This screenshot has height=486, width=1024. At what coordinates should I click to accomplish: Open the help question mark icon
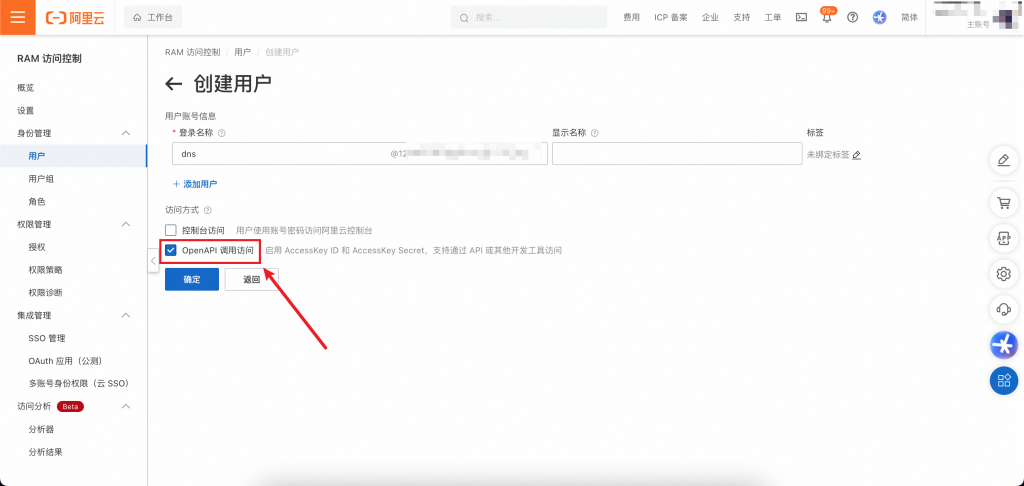click(x=852, y=18)
